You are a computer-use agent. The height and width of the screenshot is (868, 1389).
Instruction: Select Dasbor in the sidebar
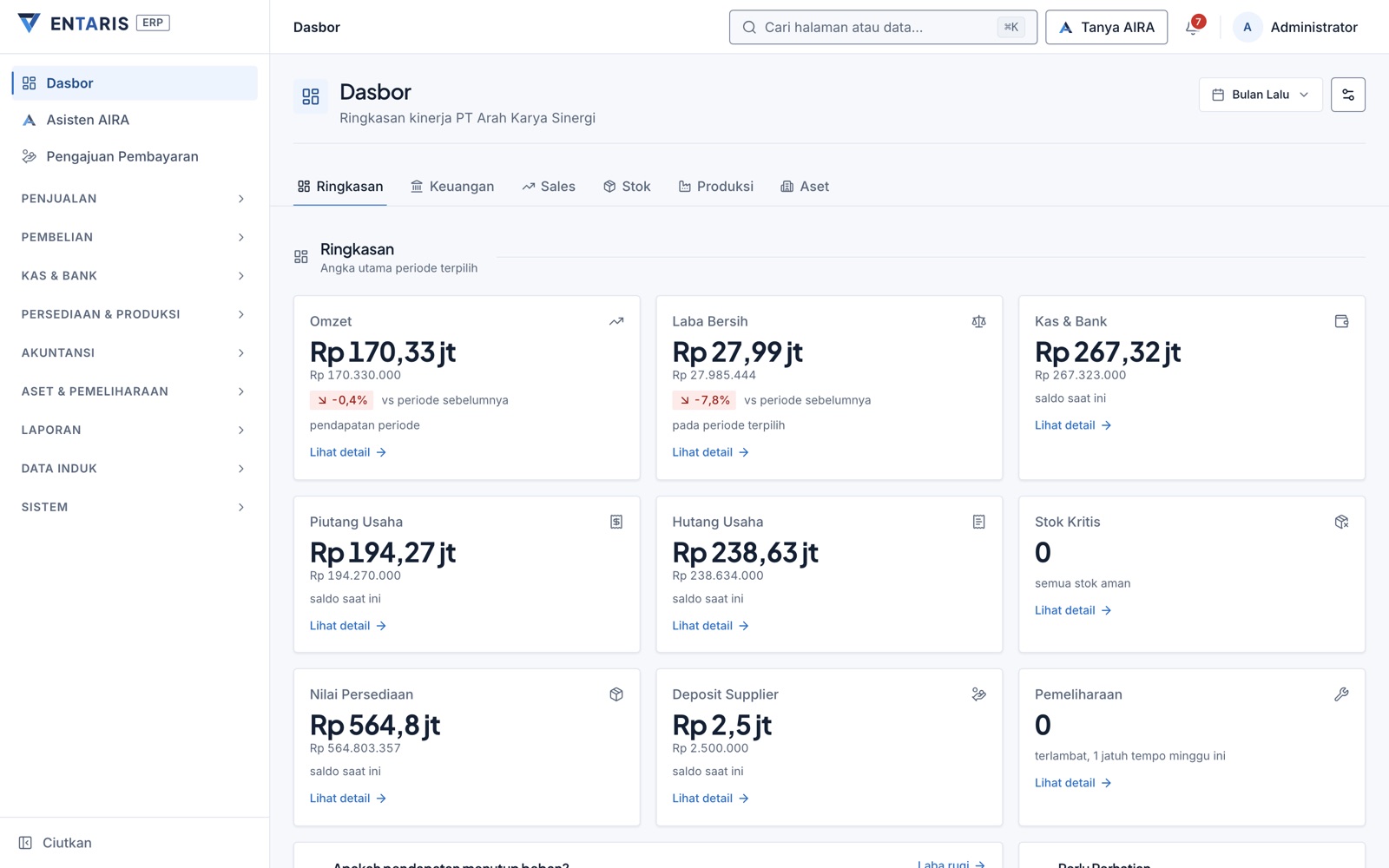tap(135, 83)
